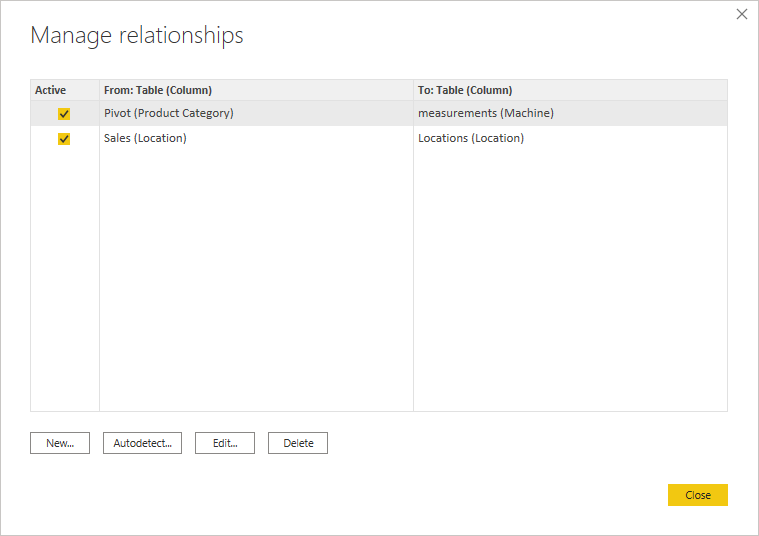This screenshot has width=759, height=536.
Task: Run Autodetect... for relationships
Action: [142, 443]
